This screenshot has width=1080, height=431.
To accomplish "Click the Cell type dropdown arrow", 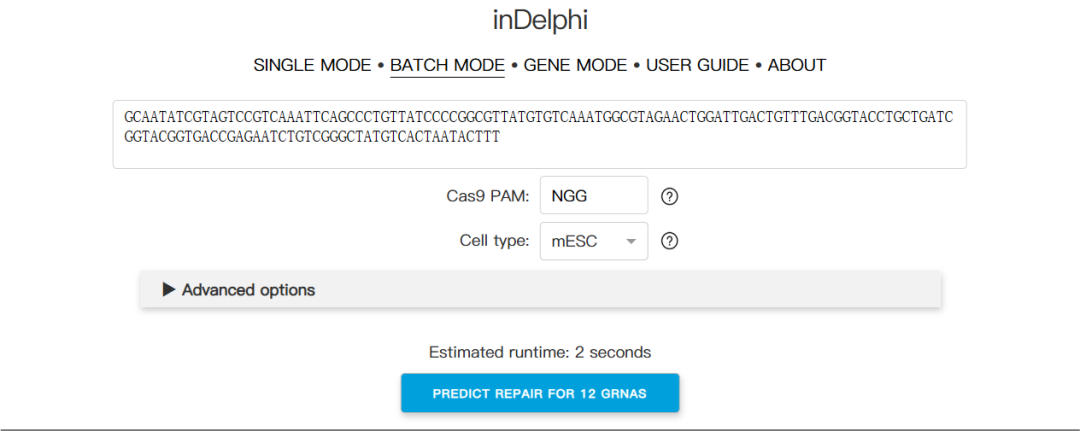I will click(631, 241).
